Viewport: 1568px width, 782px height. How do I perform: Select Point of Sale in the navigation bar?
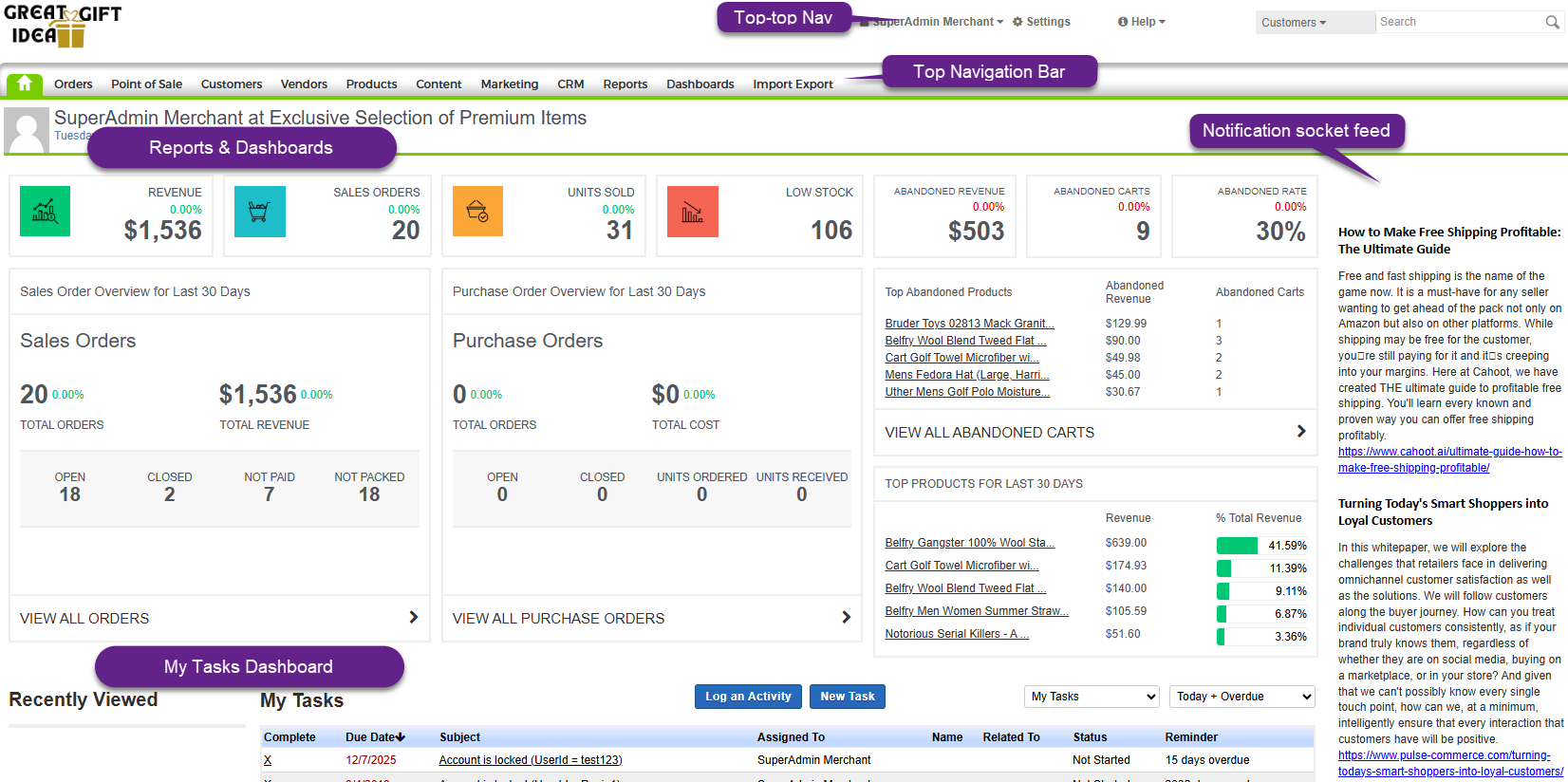pyautogui.click(x=146, y=84)
